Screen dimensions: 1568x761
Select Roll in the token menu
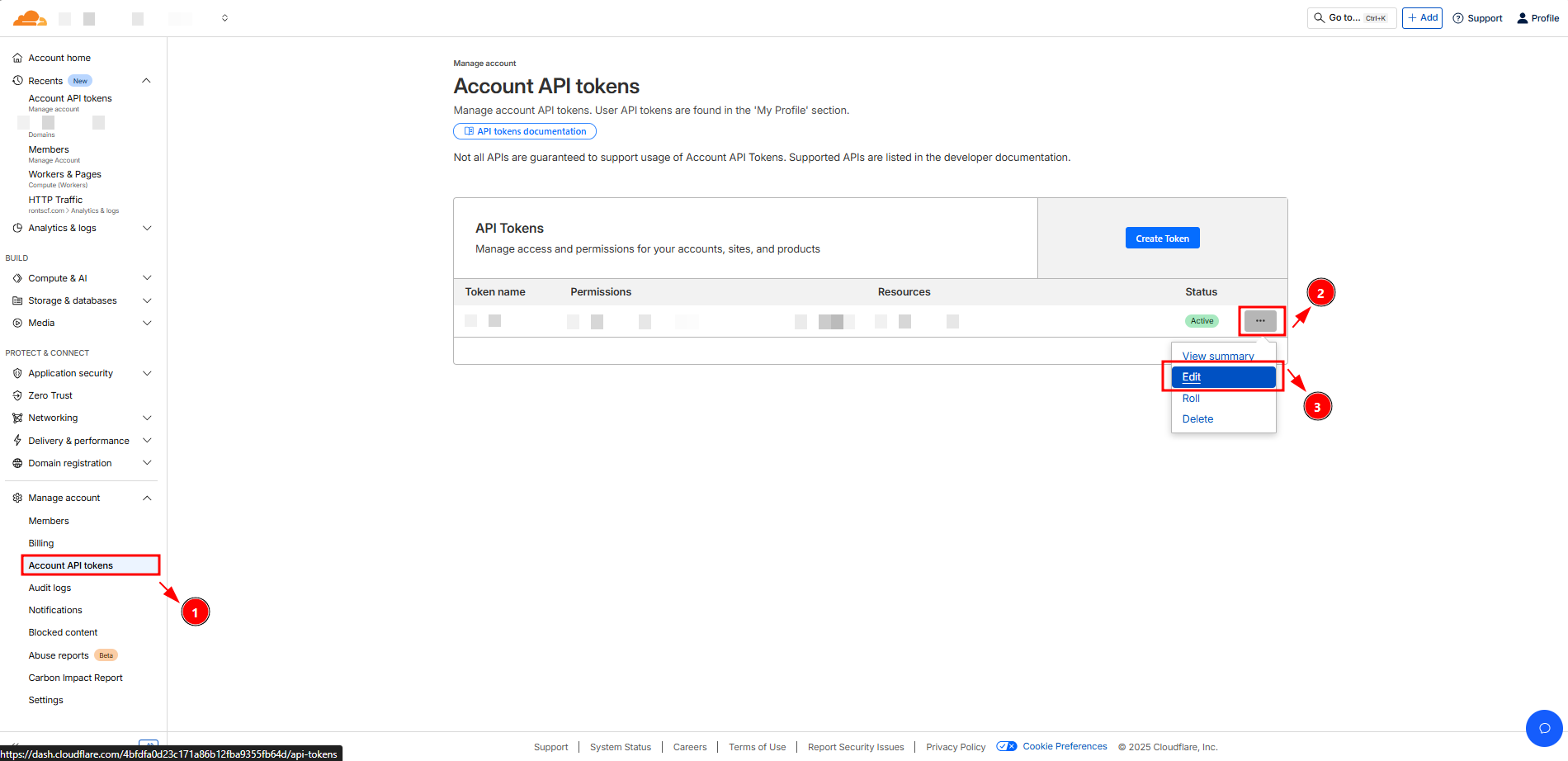coord(1191,399)
